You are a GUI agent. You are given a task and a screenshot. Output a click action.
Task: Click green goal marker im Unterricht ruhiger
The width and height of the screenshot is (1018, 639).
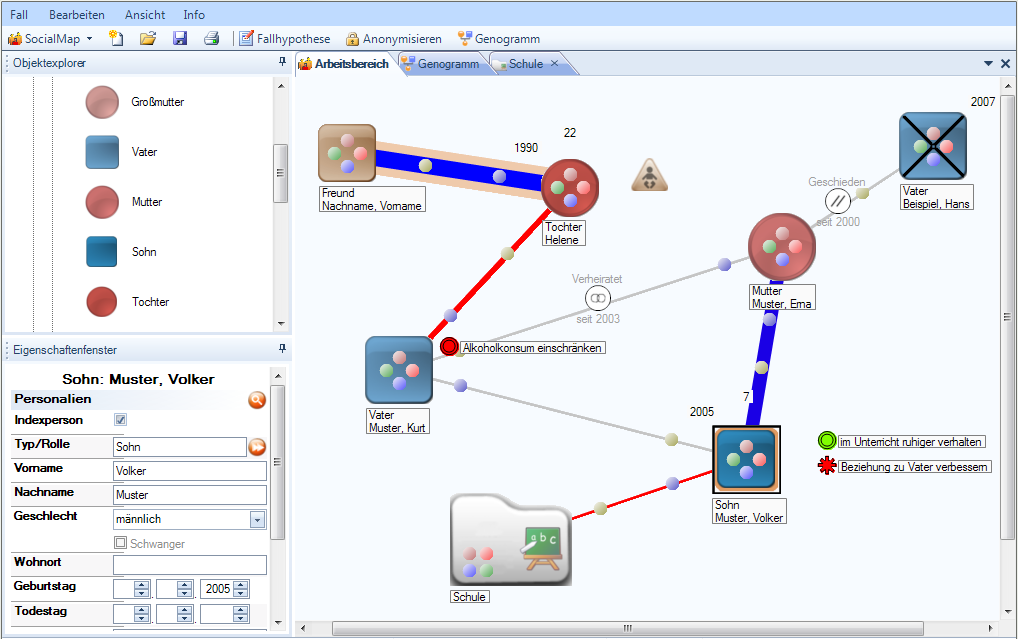(x=826, y=441)
